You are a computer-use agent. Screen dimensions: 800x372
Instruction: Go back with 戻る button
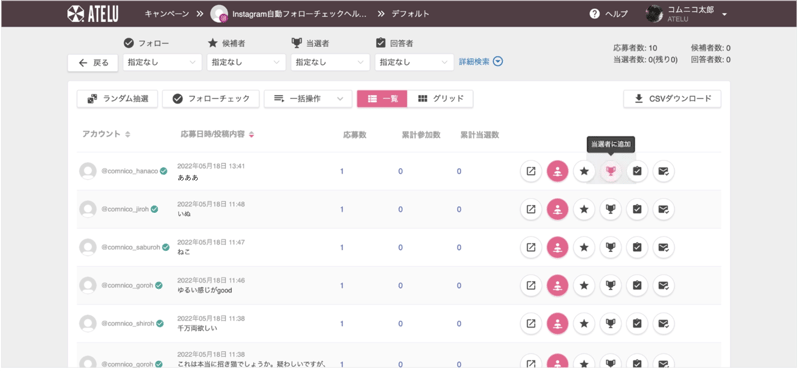click(x=93, y=63)
